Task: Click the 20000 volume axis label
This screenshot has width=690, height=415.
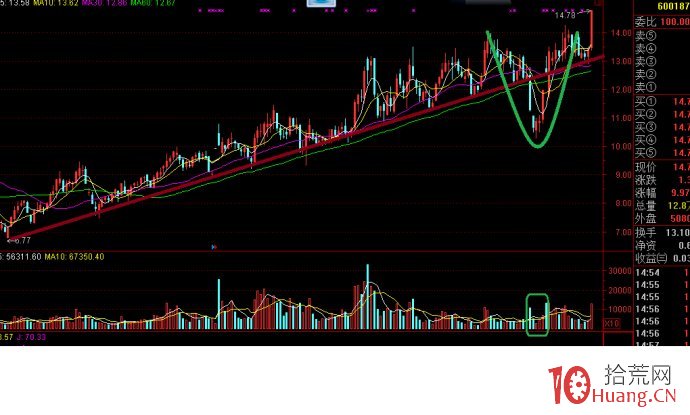Action: point(620,290)
